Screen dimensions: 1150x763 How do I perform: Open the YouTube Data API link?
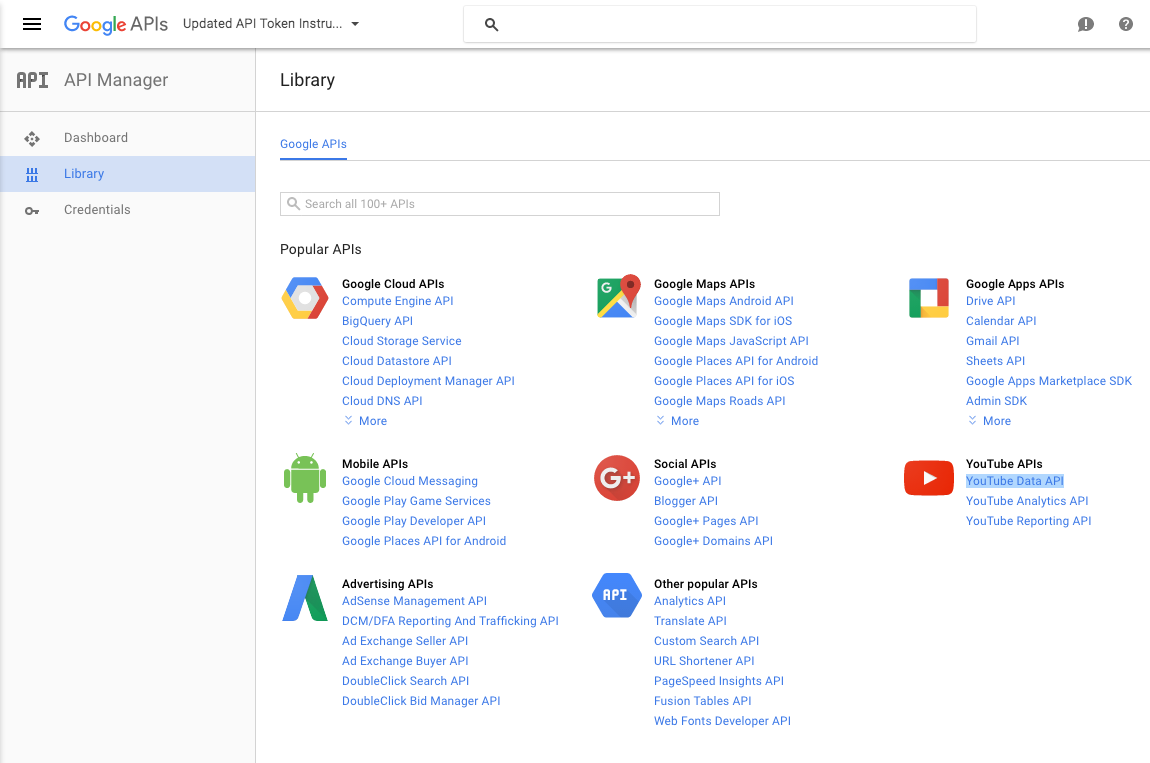click(1014, 481)
